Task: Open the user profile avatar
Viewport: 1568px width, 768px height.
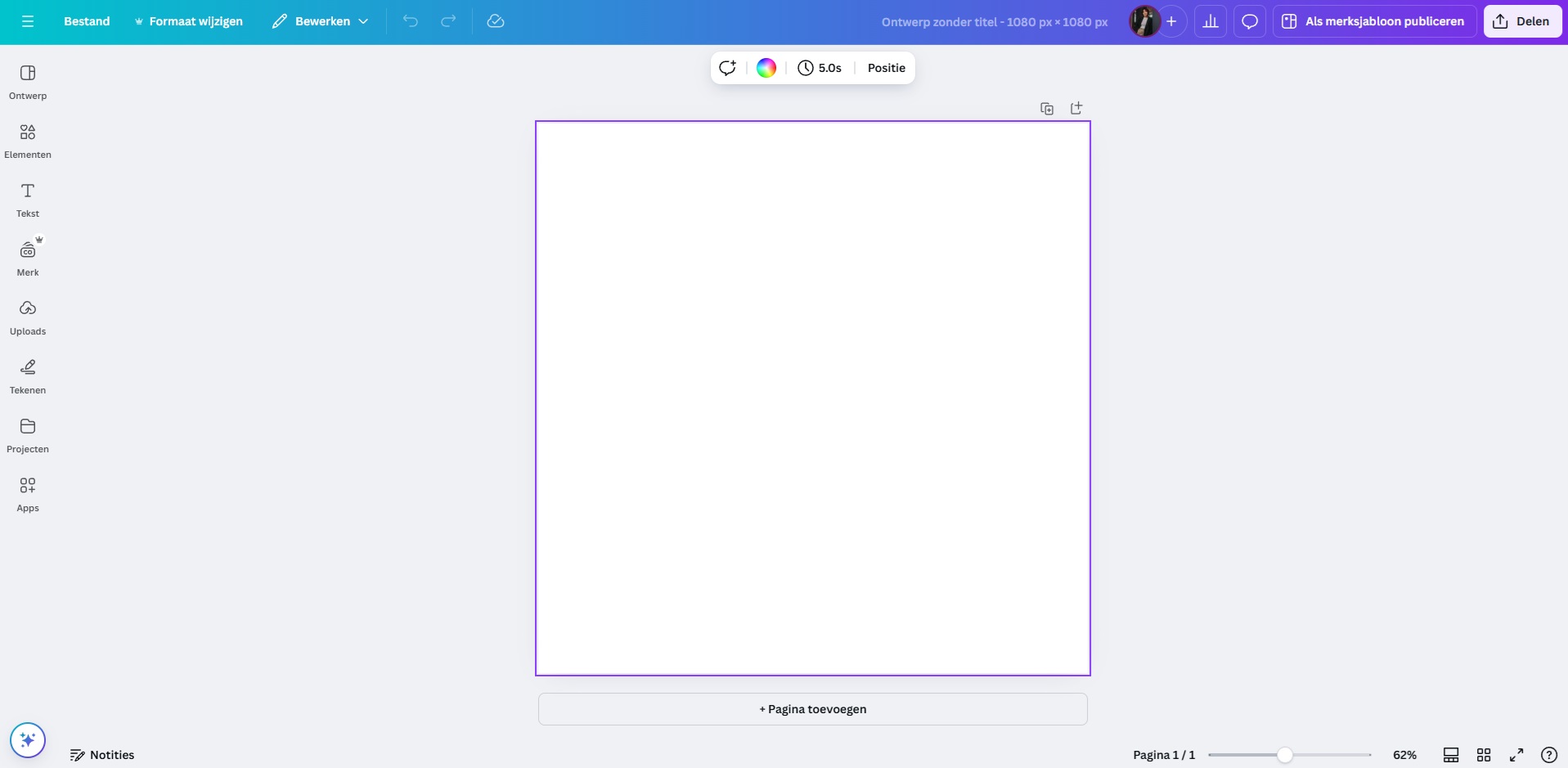Action: pos(1143,21)
